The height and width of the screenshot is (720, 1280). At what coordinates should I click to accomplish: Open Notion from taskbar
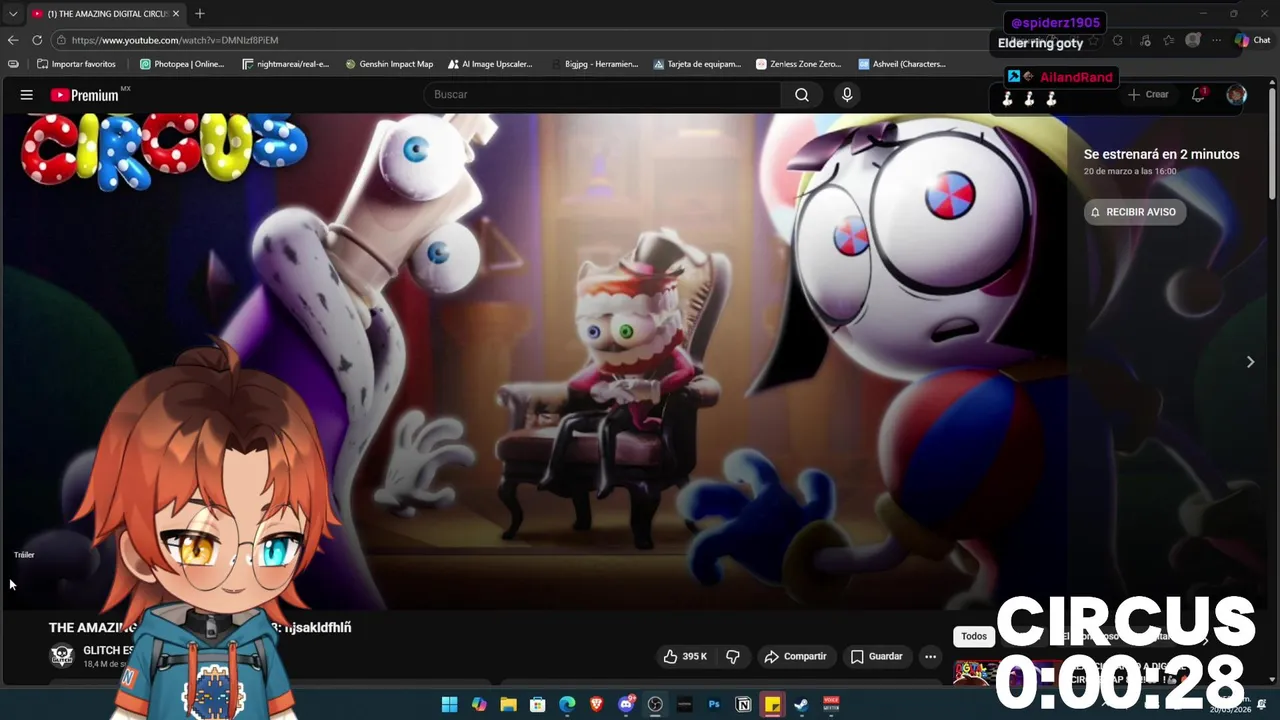(743, 705)
